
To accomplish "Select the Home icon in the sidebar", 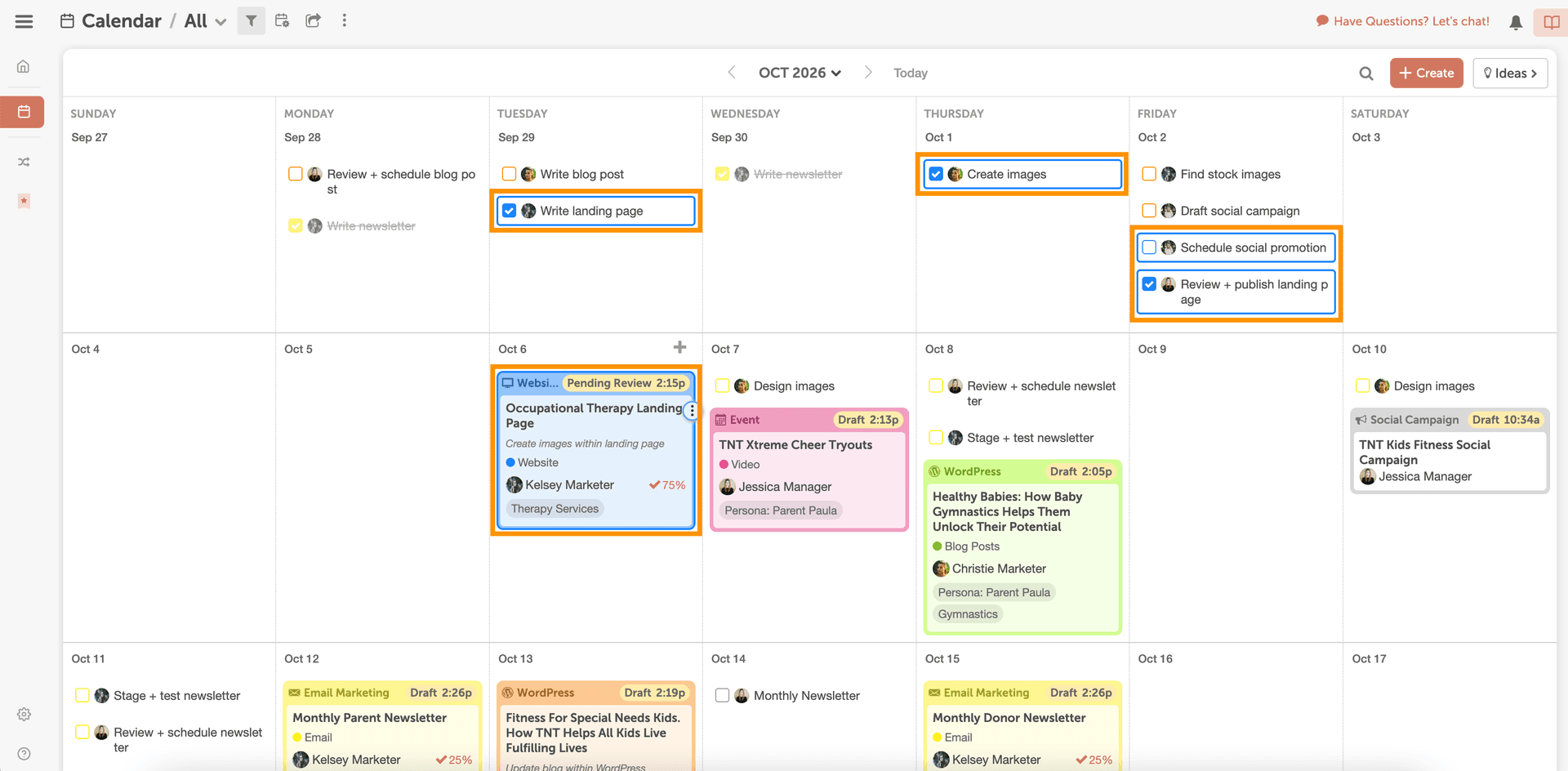I will 23,66.
